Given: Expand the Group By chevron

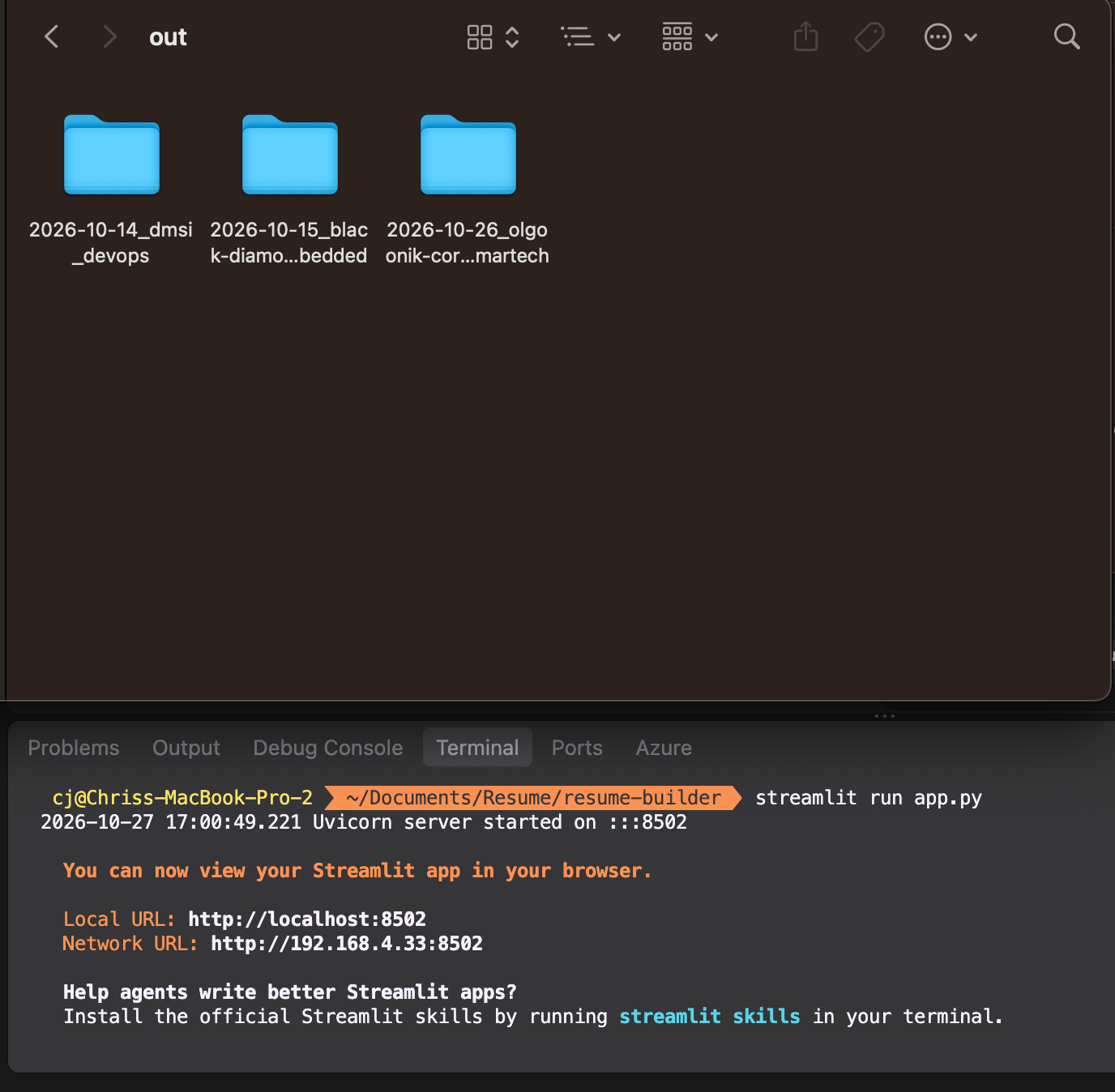Looking at the screenshot, I should pyautogui.click(x=711, y=37).
